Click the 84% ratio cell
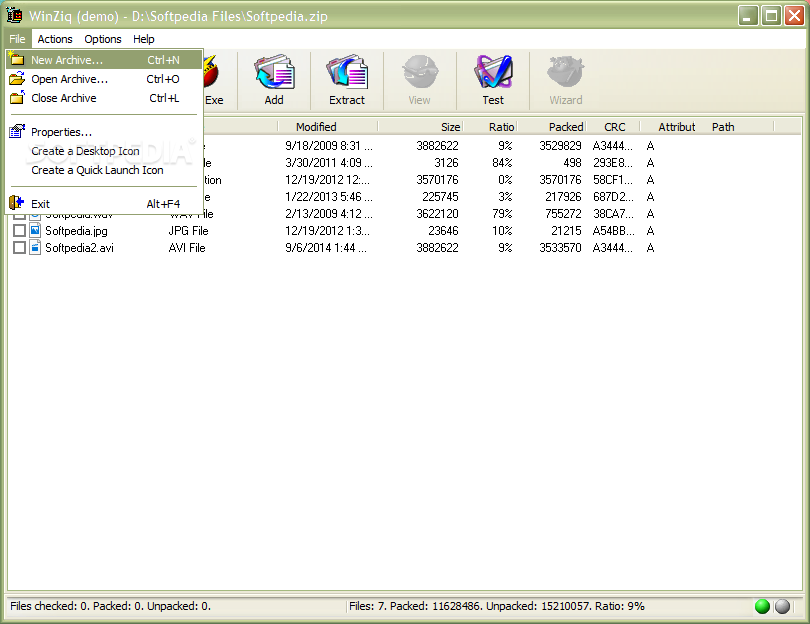Screen dimensions: 810x624 pyautogui.click(x=502, y=163)
